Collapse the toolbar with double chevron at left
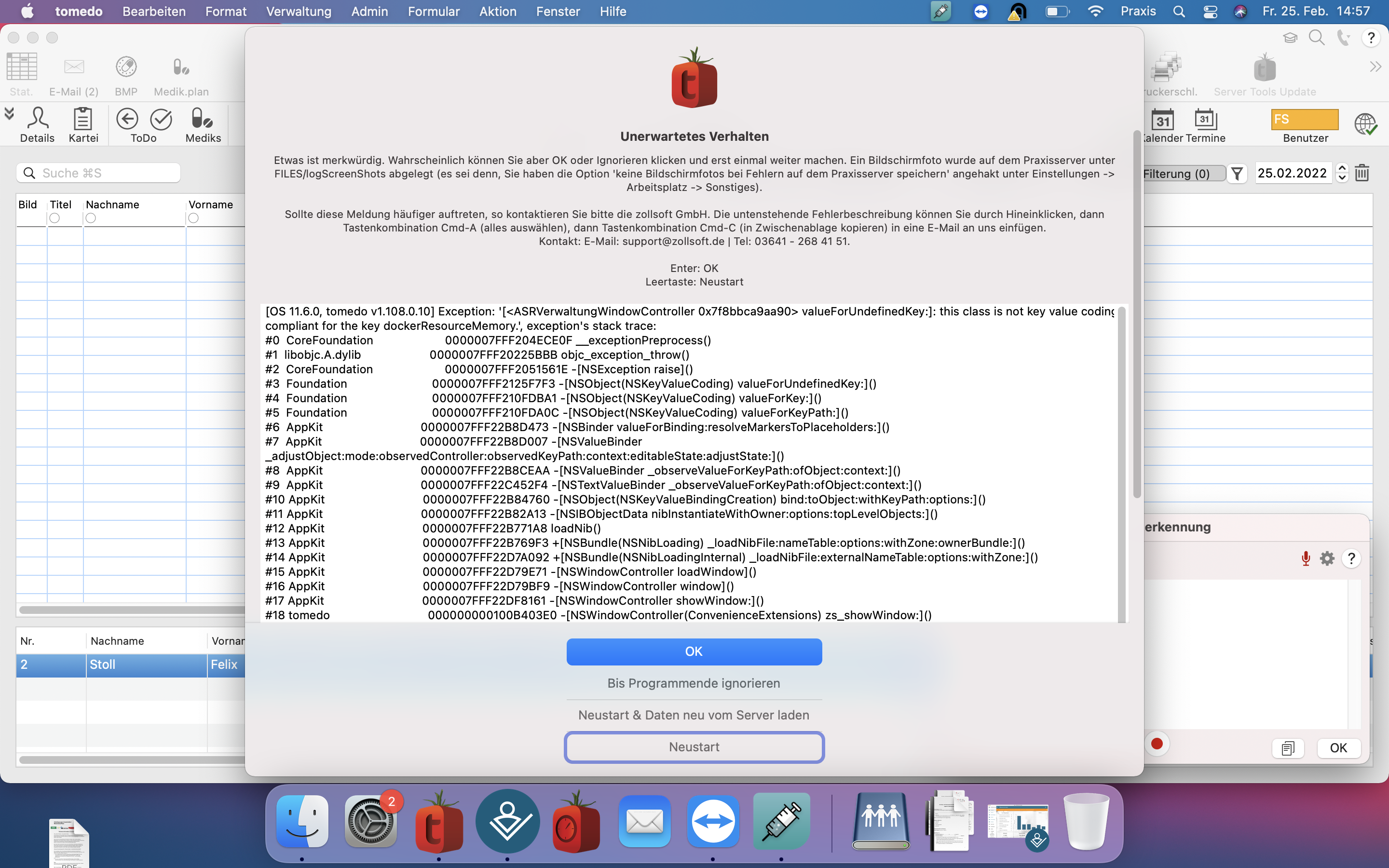Image resolution: width=1389 pixels, height=868 pixels. (x=9, y=114)
